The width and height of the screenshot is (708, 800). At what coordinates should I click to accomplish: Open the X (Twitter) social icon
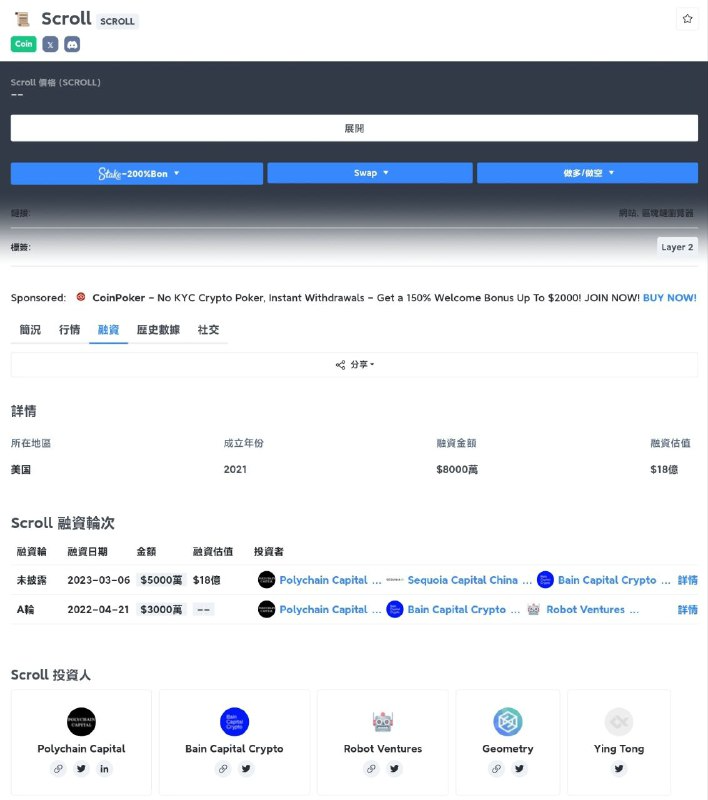50,44
